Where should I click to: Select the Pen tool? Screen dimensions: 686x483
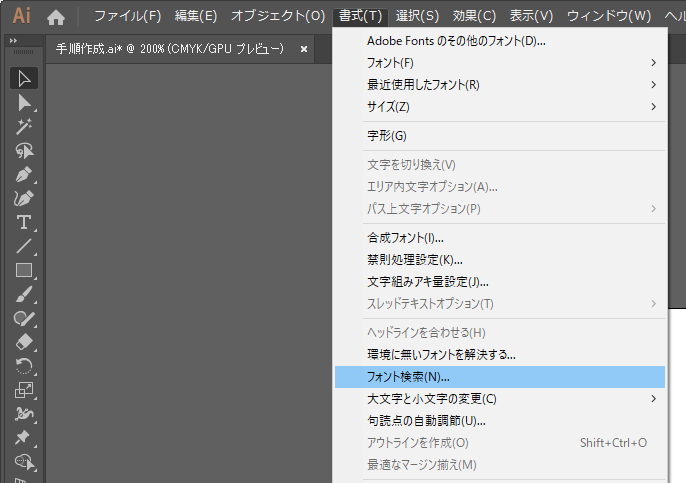pyautogui.click(x=24, y=175)
